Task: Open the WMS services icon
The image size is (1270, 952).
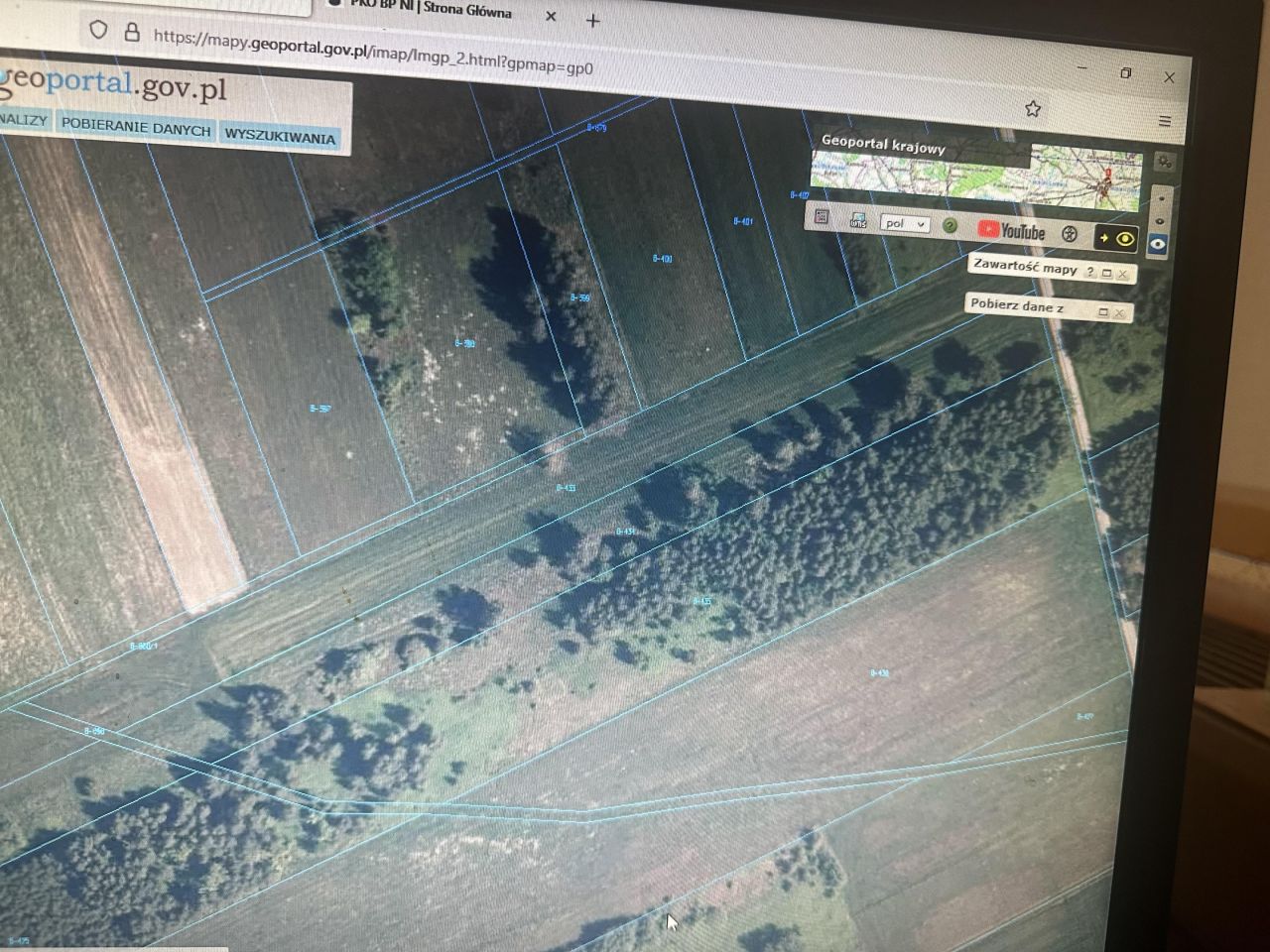Action: pyautogui.click(x=859, y=220)
